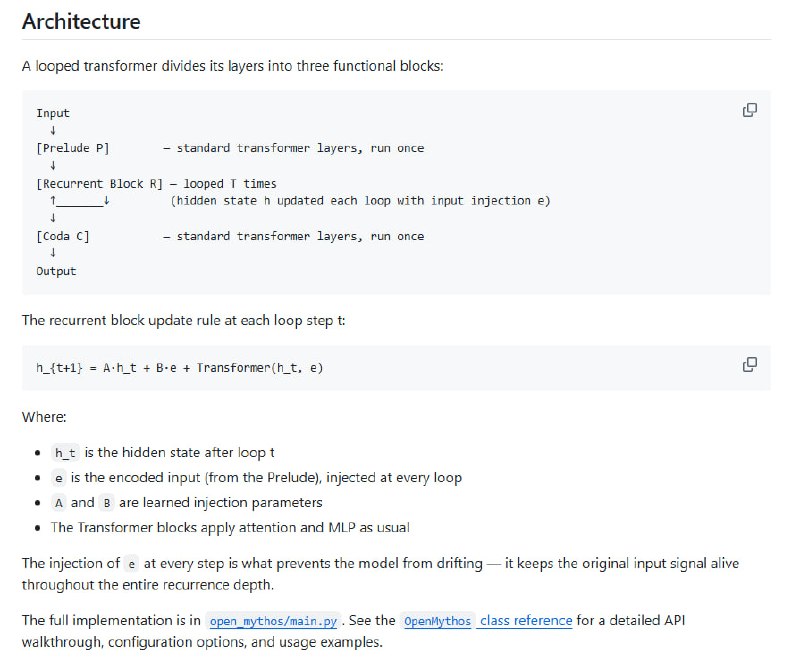Click the Output line in diagram
Image resolution: width=800 pixels, height=669 pixels.
click(56, 271)
